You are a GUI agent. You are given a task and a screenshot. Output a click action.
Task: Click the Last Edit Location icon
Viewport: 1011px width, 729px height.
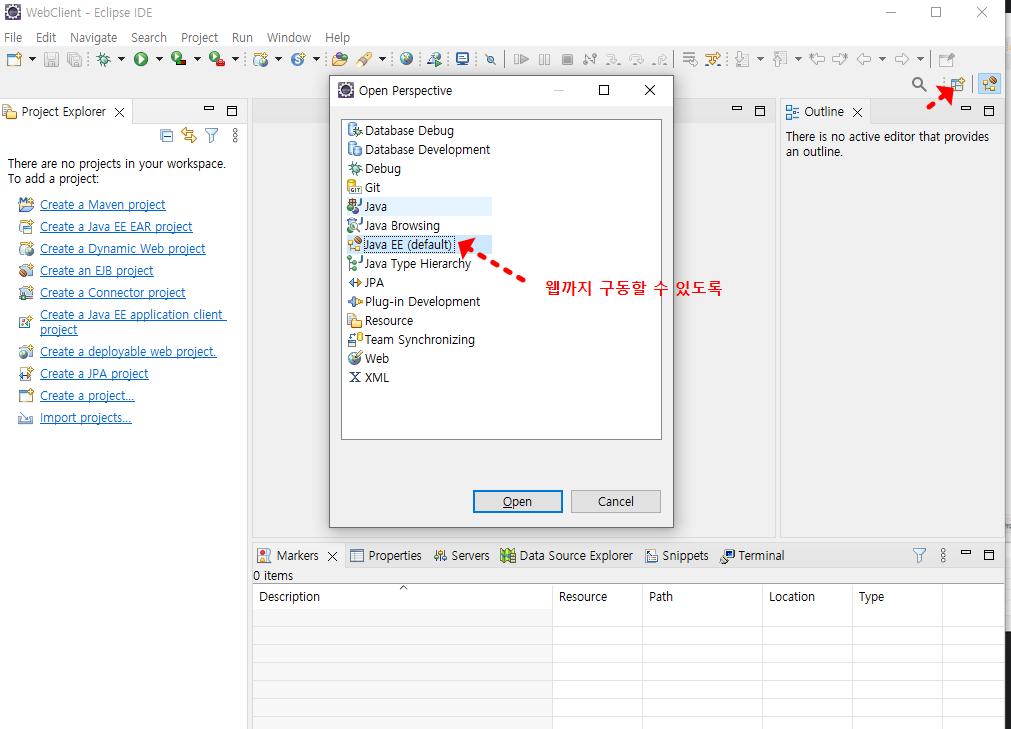coord(817,59)
